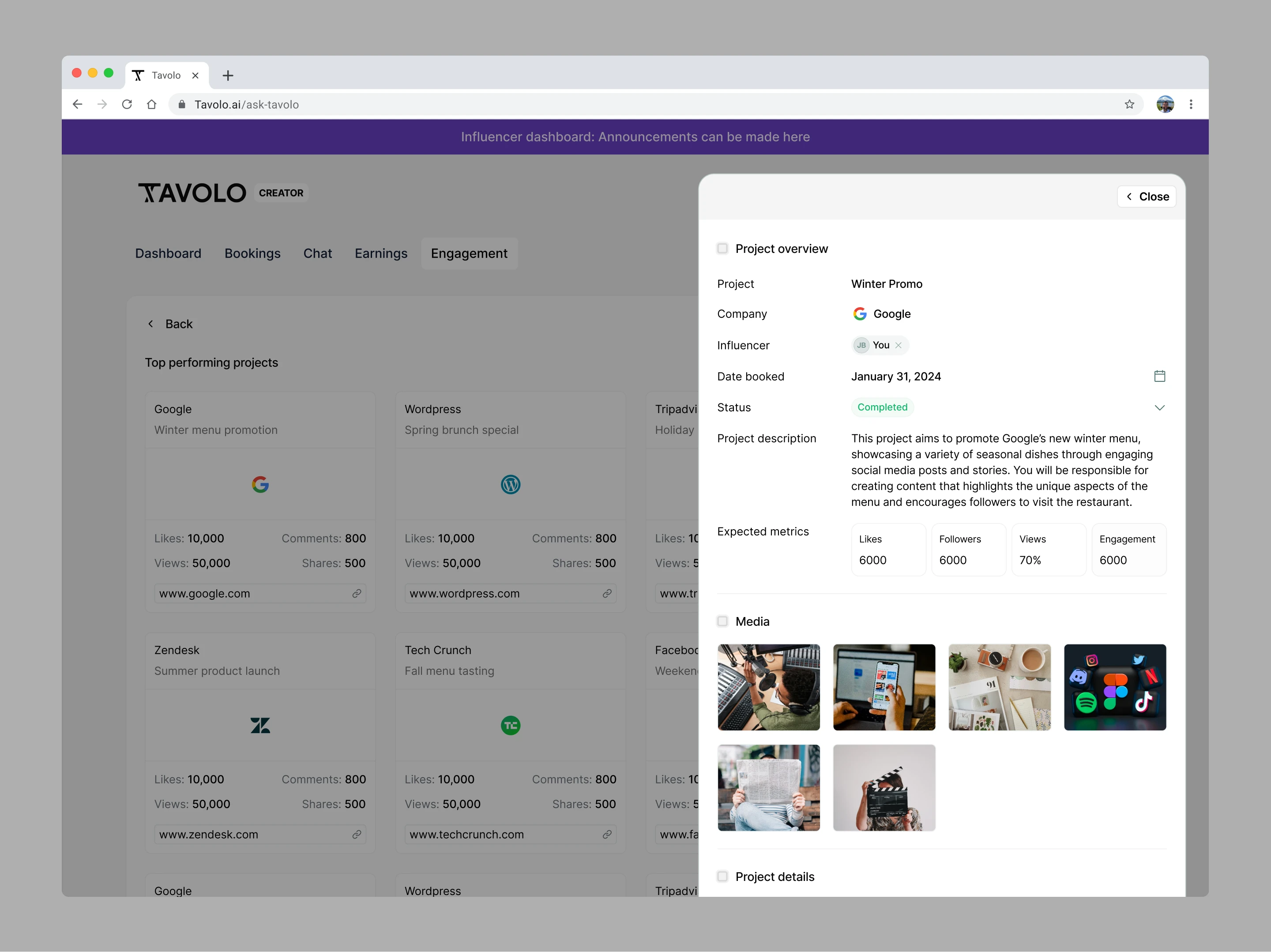Close the project side panel

1147,196
